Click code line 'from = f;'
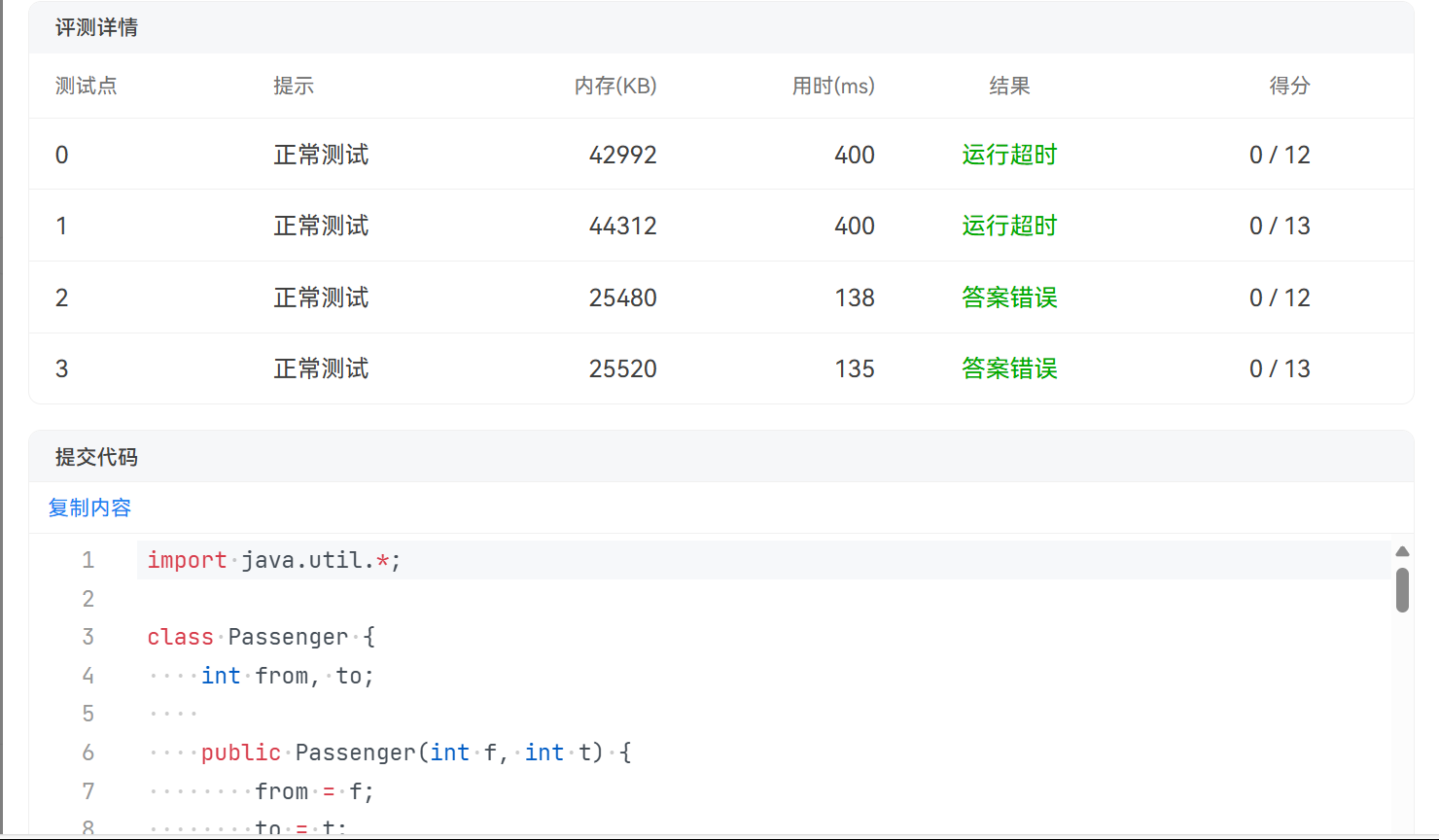This screenshot has height=840, width=1439. pos(314,791)
